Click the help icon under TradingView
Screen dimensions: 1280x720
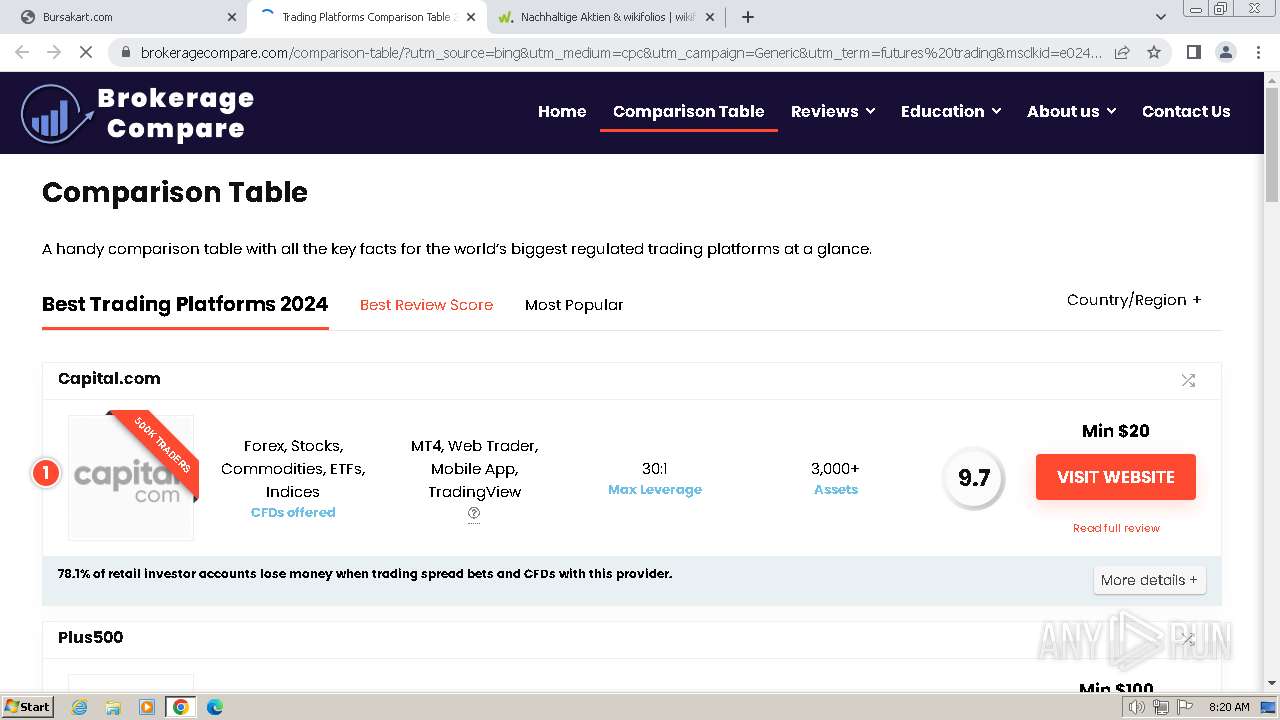tap(474, 513)
